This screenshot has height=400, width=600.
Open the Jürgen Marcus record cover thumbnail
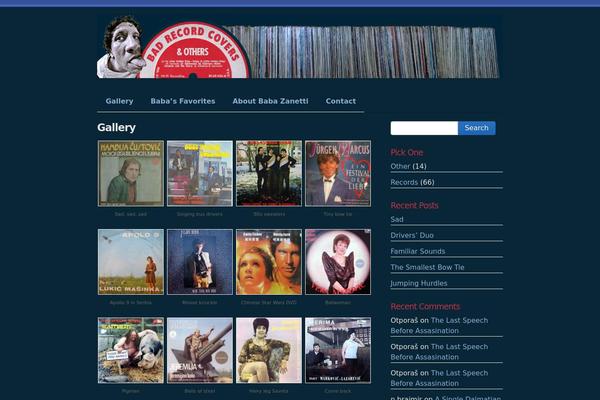click(x=338, y=173)
